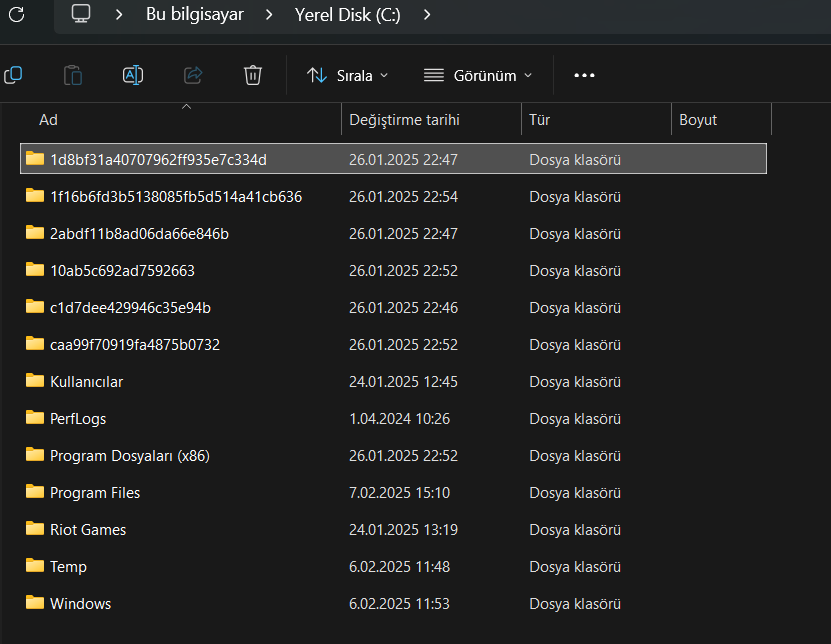The image size is (831, 644).
Task: Click date 24.01.2025 13:19 of Riot Games
Action: tap(403, 530)
